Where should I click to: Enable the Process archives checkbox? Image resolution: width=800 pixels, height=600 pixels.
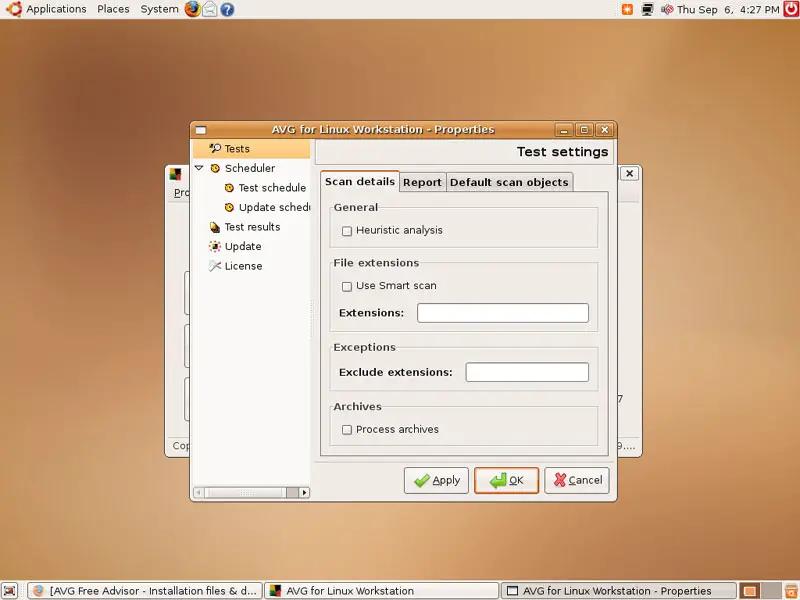tap(347, 430)
